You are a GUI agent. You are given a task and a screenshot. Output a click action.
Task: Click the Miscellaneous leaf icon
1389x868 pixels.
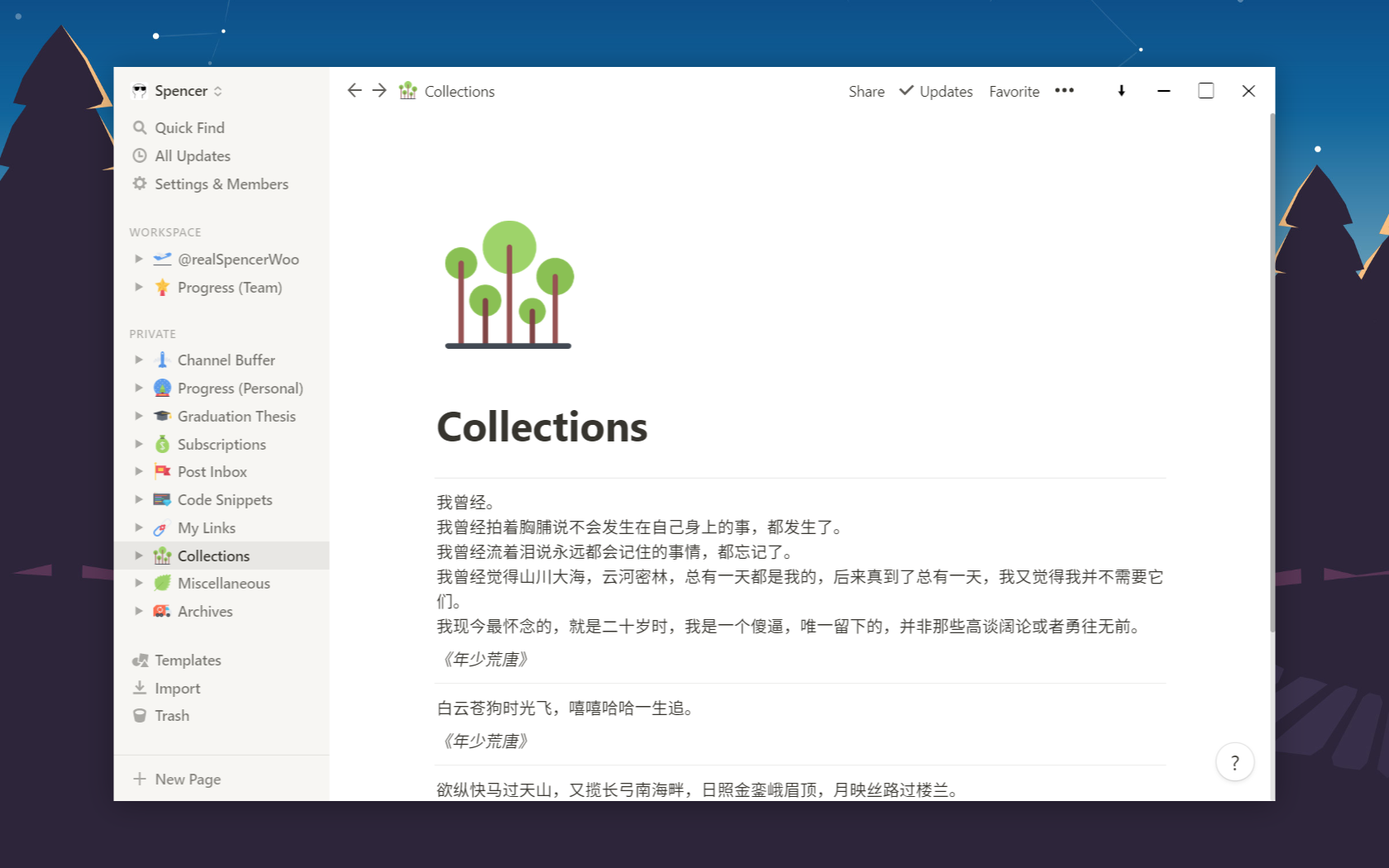coord(162,583)
